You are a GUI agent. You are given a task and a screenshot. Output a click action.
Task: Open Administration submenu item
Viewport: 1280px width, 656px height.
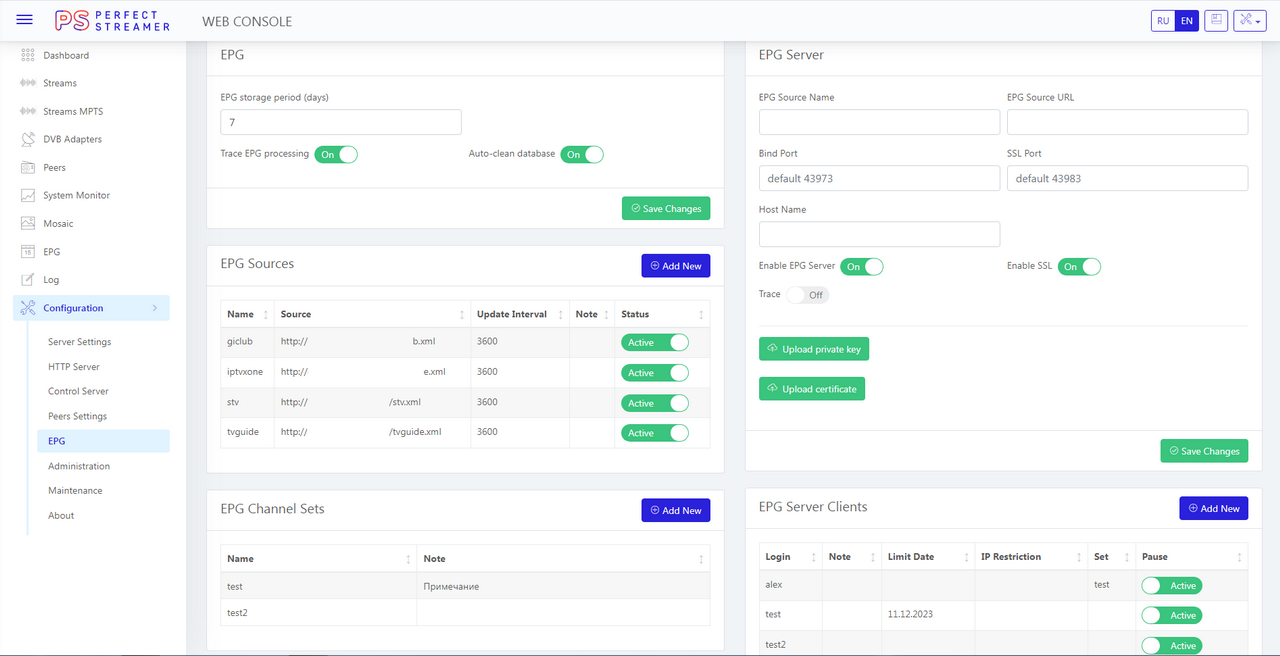tap(79, 466)
